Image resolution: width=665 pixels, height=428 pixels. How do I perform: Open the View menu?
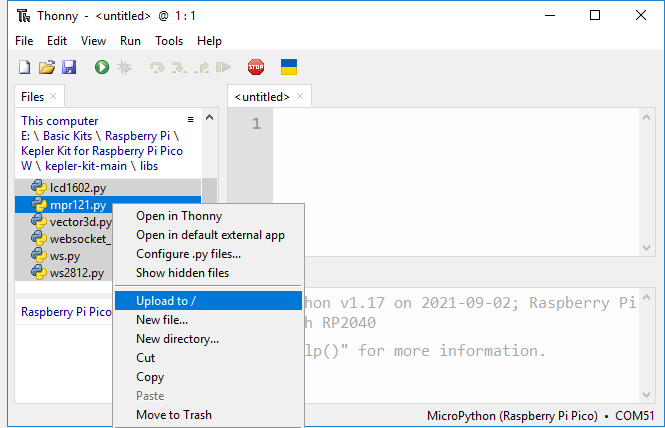click(93, 41)
